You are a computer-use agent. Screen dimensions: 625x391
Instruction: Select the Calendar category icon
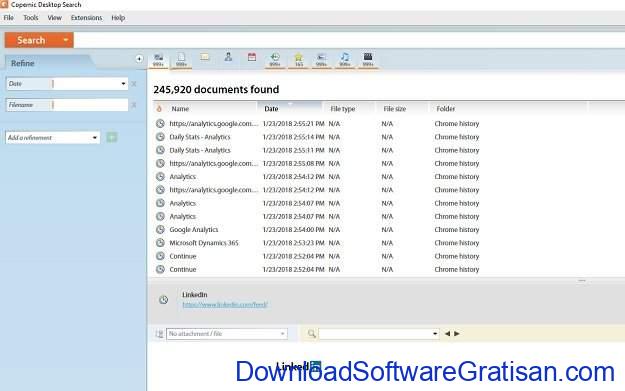click(x=252, y=57)
